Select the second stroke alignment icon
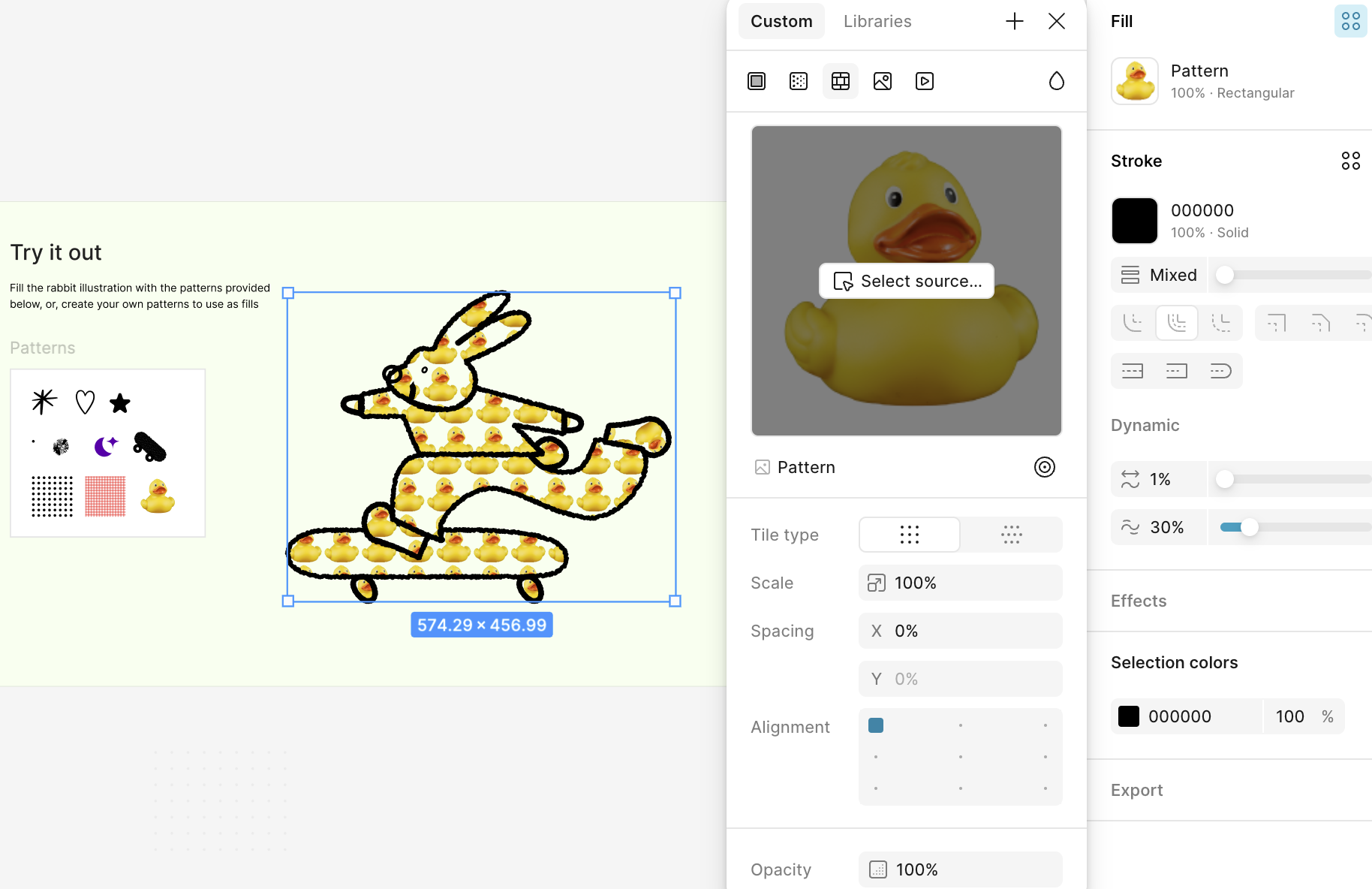The width and height of the screenshot is (1372, 889). click(1320, 323)
